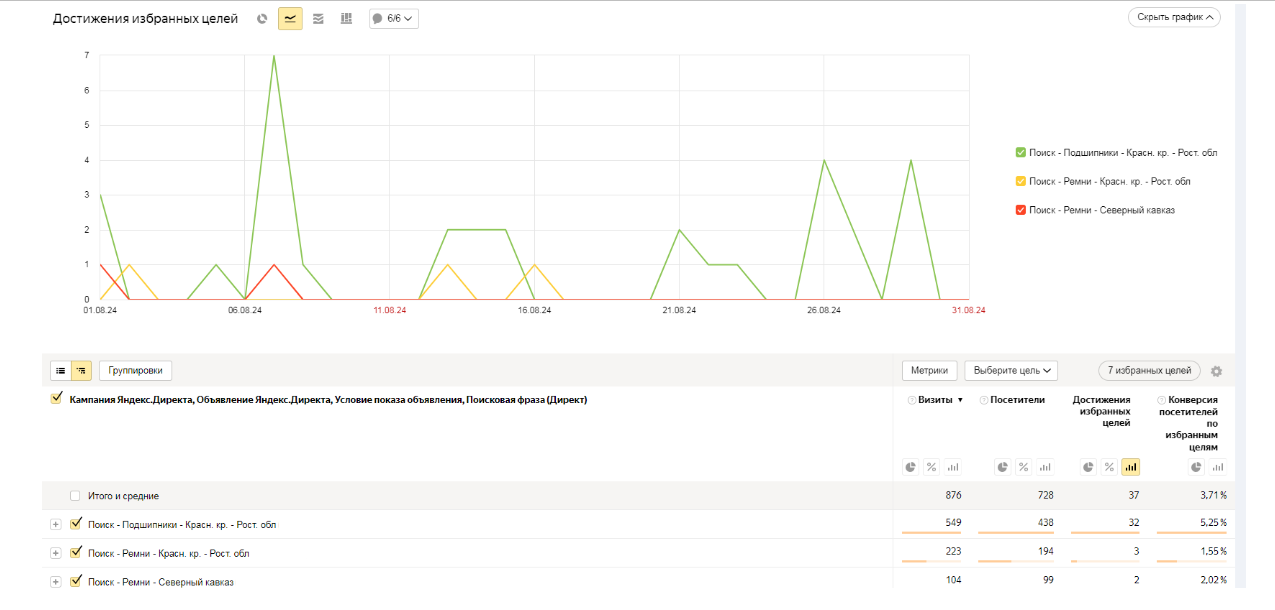1275x610 pixels.
Task: Open help for Конверсия посетителей metric
Action: tap(1161, 400)
